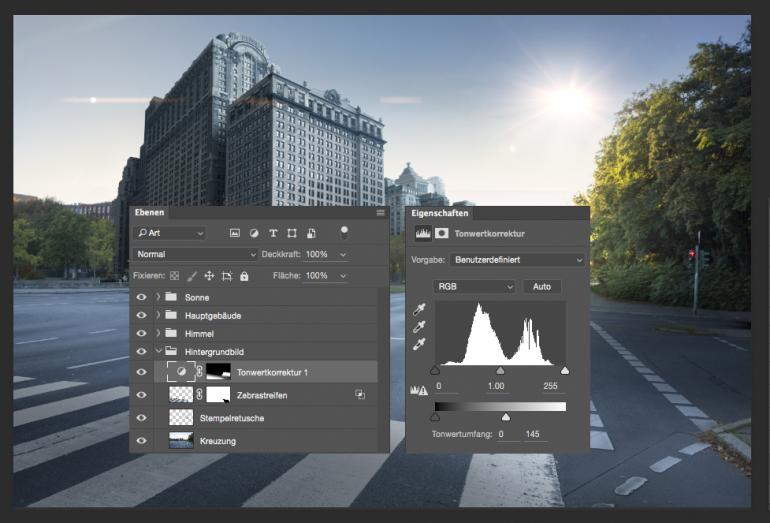Switch to the mask icon in Eigenschaften
Image resolution: width=770 pixels, height=523 pixels.
(x=441, y=233)
